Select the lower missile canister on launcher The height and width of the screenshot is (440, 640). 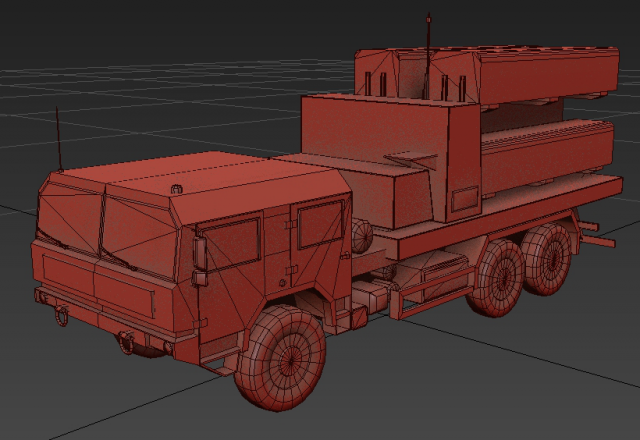(x=547, y=157)
